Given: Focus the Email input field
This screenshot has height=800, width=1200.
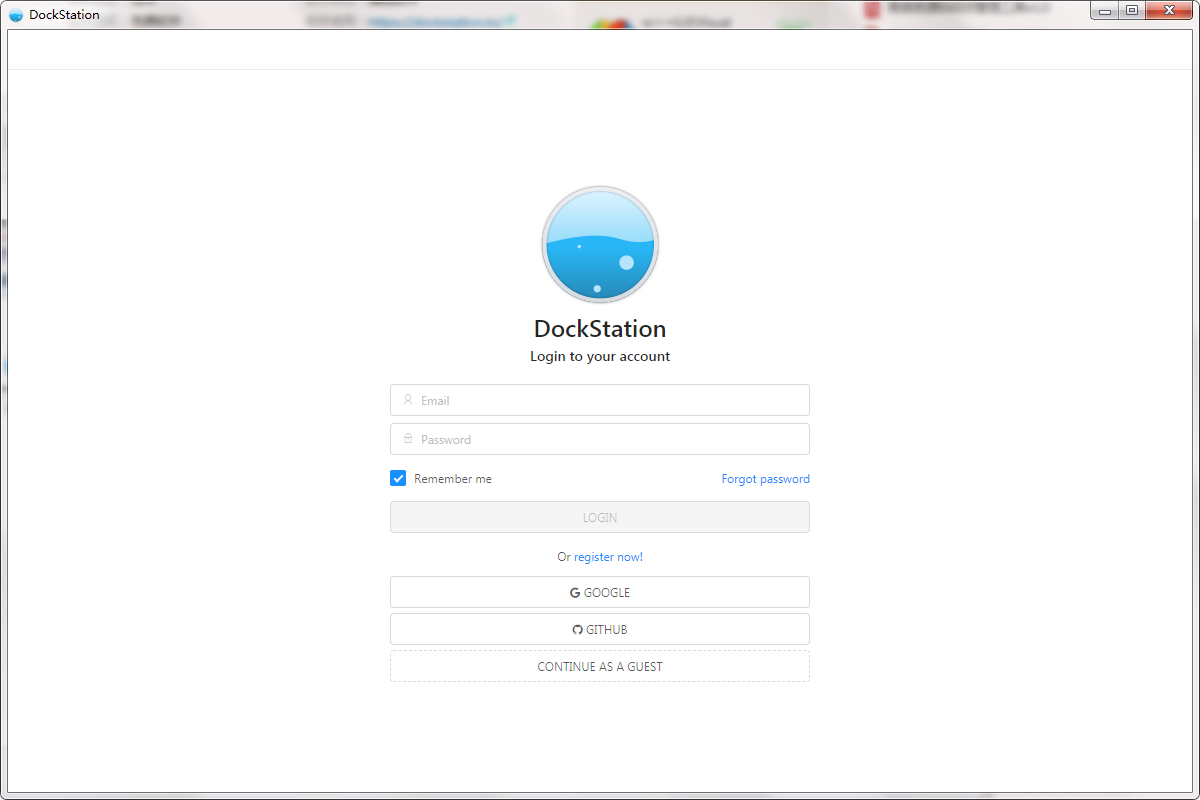Looking at the screenshot, I should [x=610, y=400].
